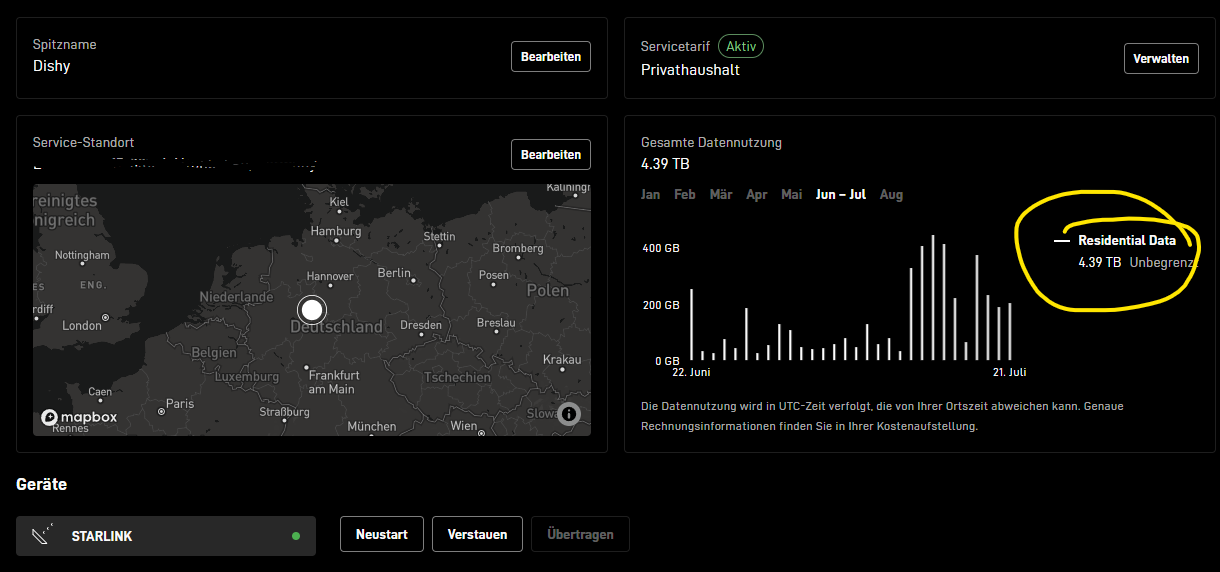Image resolution: width=1220 pixels, height=572 pixels.
Task: Click the disabled Übertragen button
Action: pos(580,534)
